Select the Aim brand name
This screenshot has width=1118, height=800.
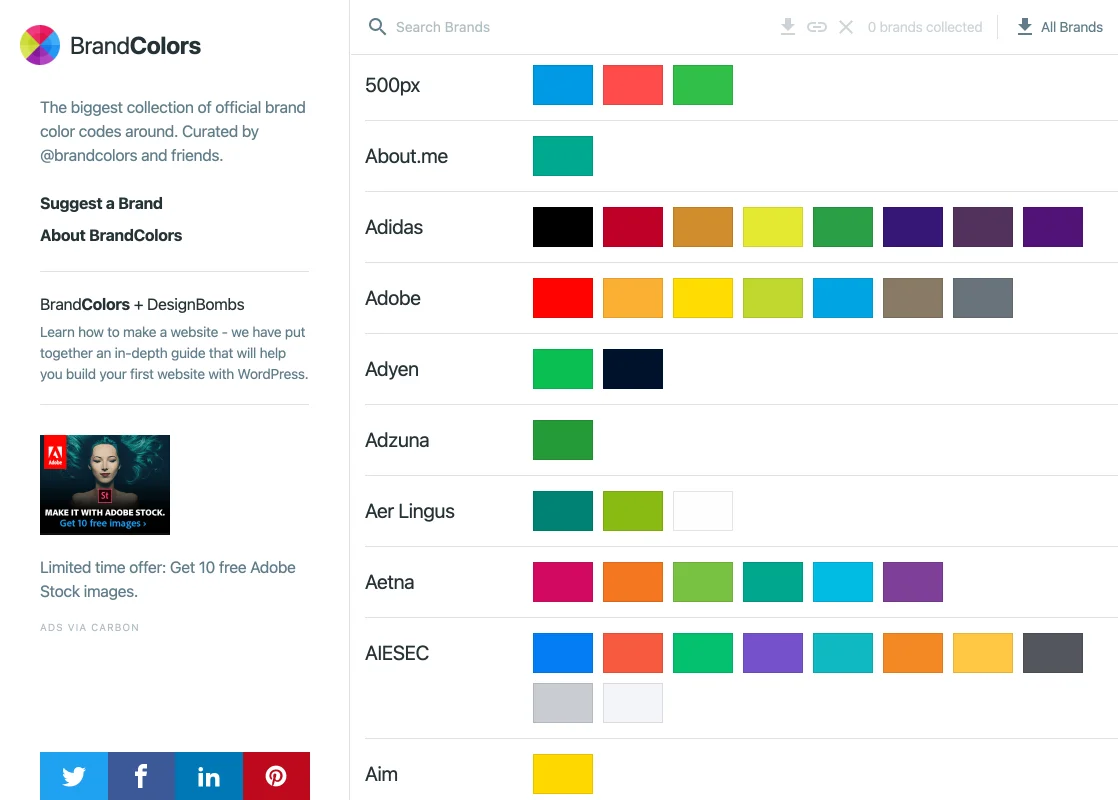tap(381, 774)
